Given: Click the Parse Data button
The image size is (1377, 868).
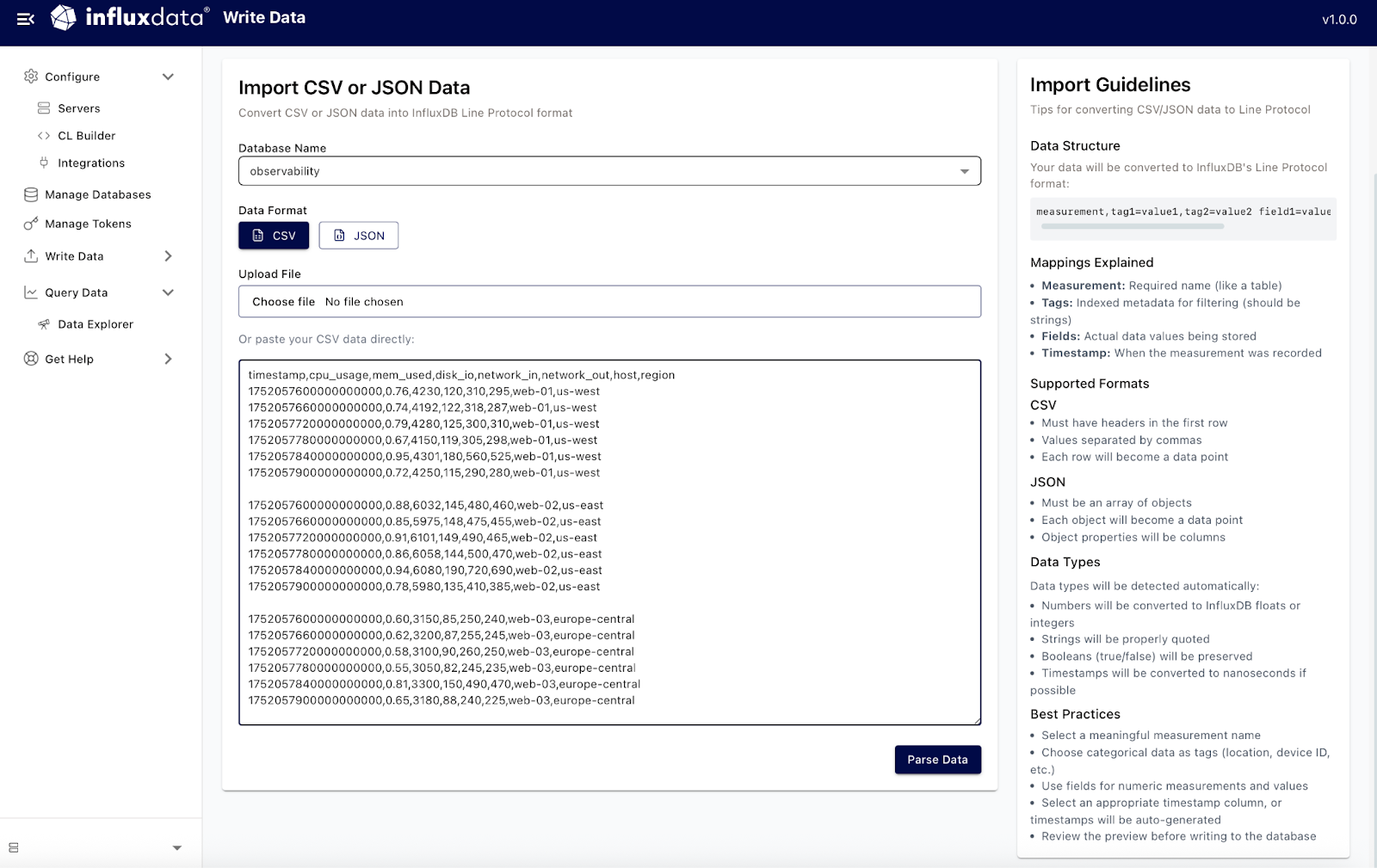Looking at the screenshot, I should 937,760.
